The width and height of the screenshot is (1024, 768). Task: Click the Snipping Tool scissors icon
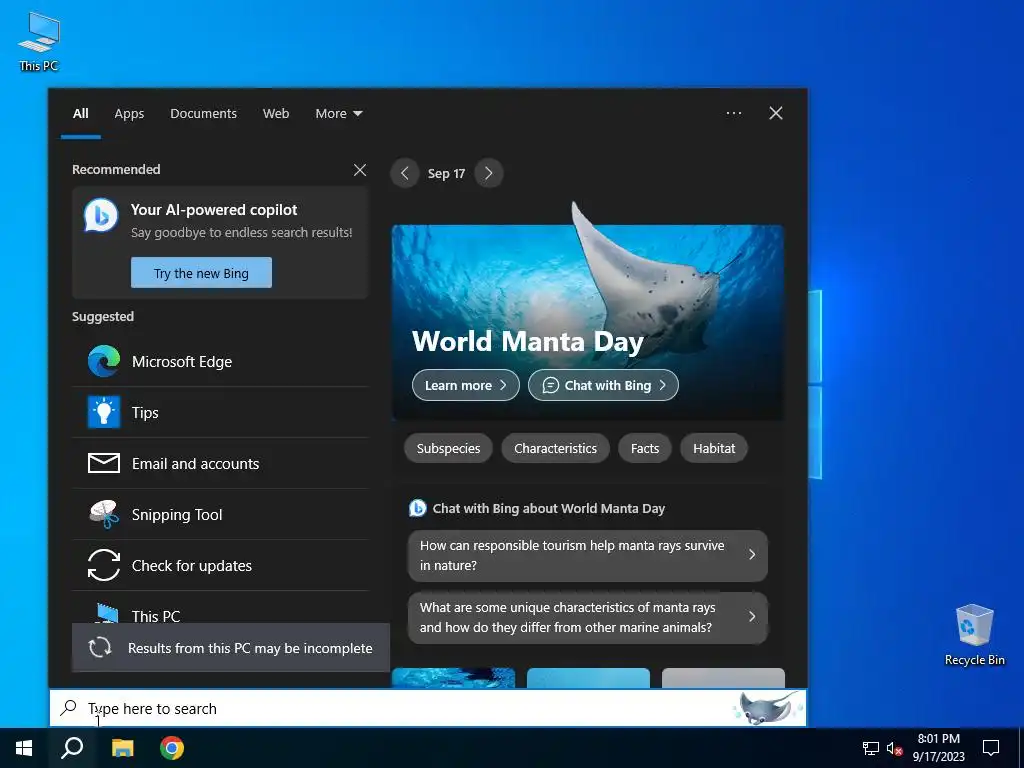click(104, 514)
